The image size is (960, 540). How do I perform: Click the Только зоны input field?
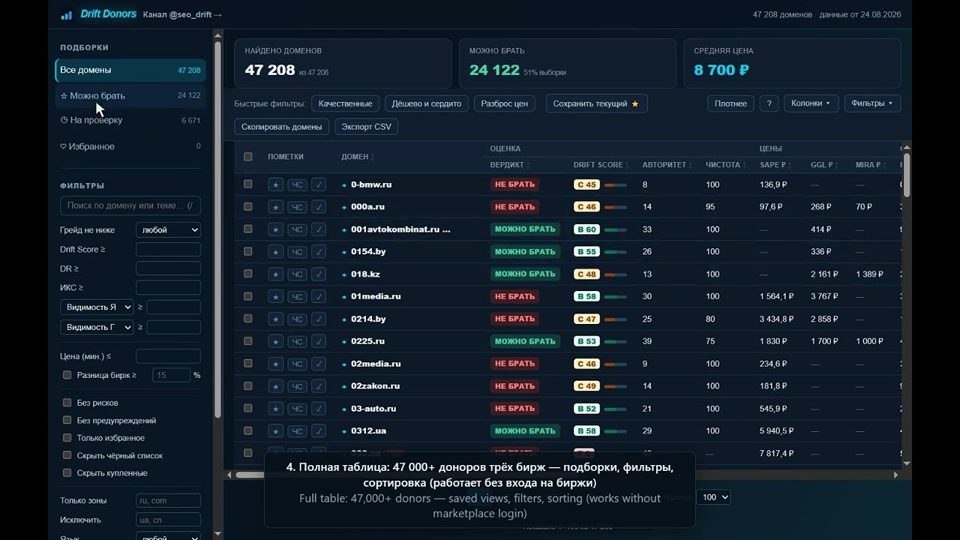pyautogui.click(x=168, y=500)
